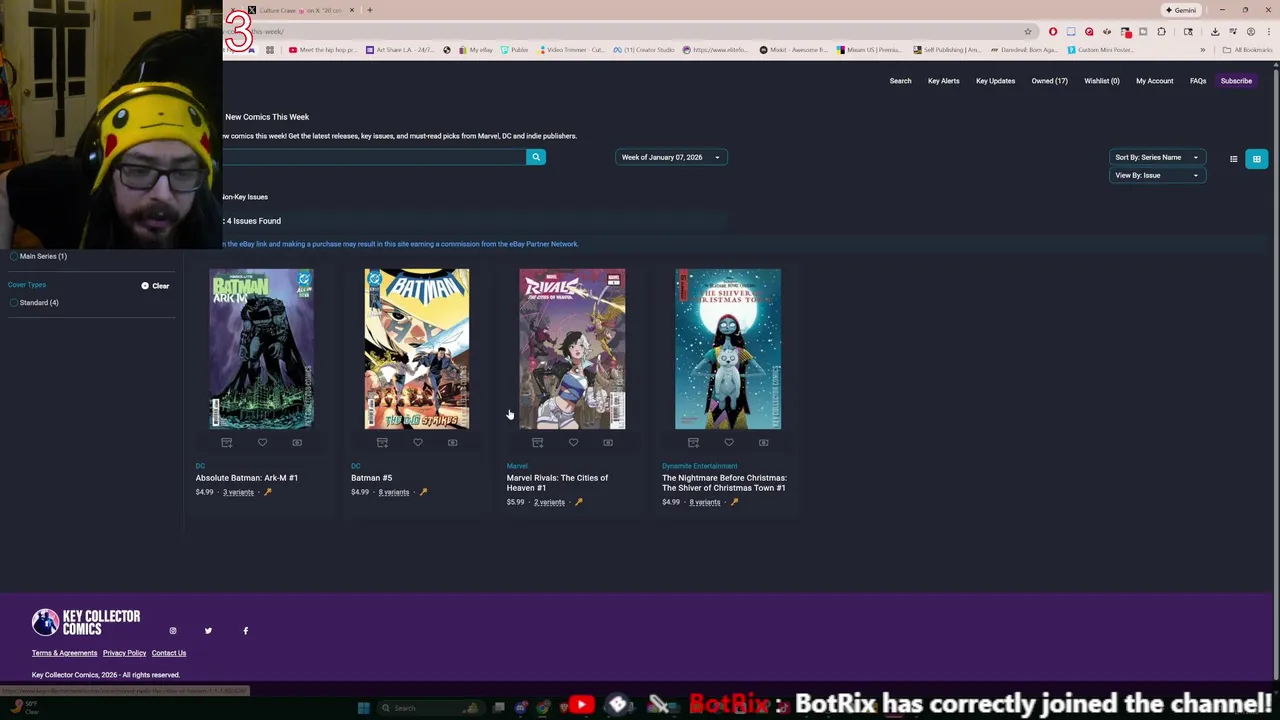The height and width of the screenshot is (720, 1280).
Task: Add Batman #5 to collection
Action: pyautogui.click(x=382, y=442)
